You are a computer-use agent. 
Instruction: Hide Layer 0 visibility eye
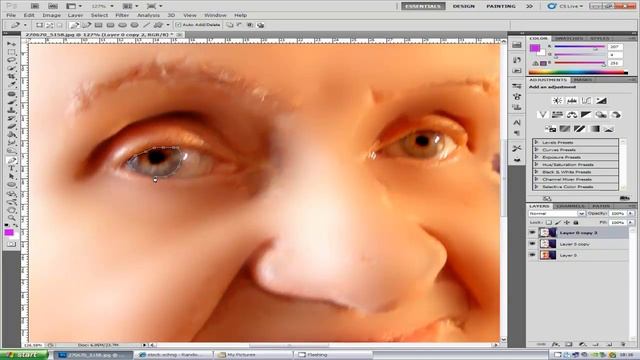[x=532, y=255]
